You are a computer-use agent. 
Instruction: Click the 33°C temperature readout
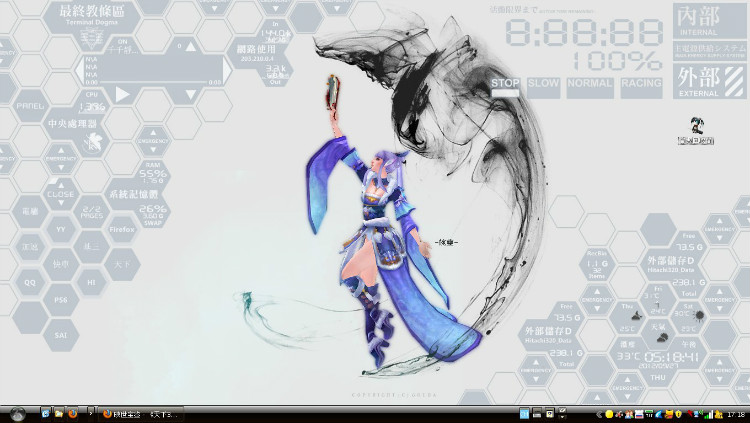(628, 357)
